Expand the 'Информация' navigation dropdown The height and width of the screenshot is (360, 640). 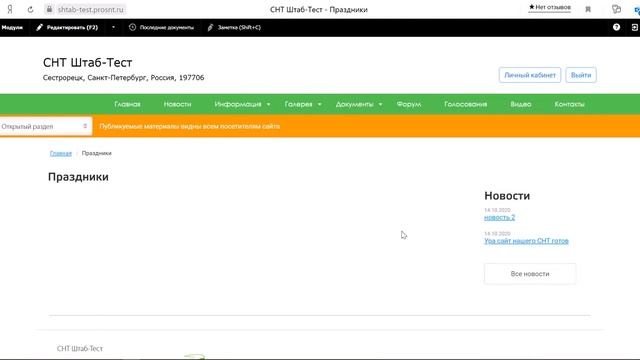(x=242, y=104)
